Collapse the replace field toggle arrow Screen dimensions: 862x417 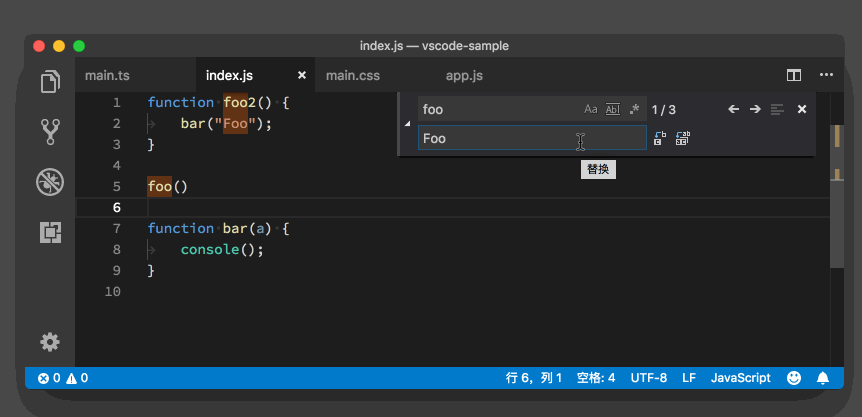[x=407, y=124]
